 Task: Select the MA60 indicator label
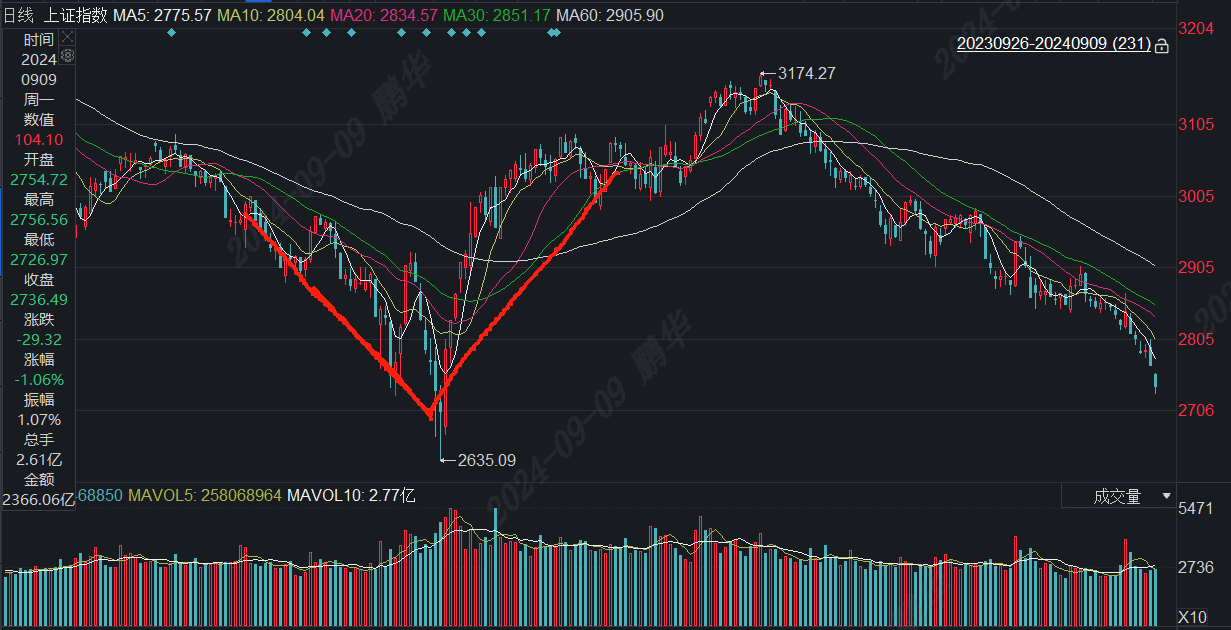pyautogui.click(x=609, y=15)
